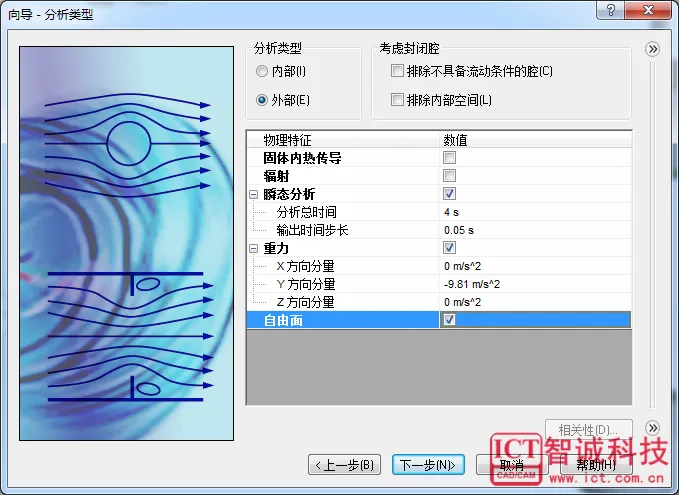Go back with 上一步(B) button
Image resolution: width=679 pixels, height=495 pixels.
pyautogui.click(x=344, y=465)
